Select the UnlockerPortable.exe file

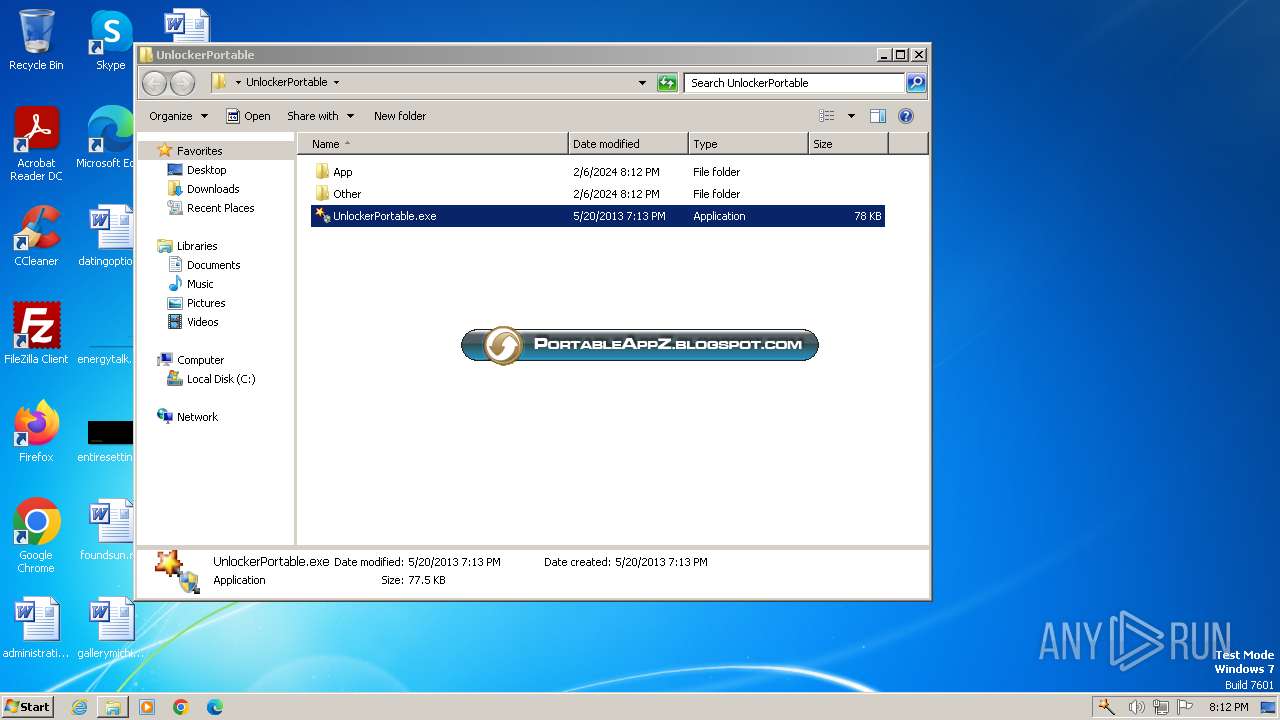pyautogui.click(x=598, y=216)
